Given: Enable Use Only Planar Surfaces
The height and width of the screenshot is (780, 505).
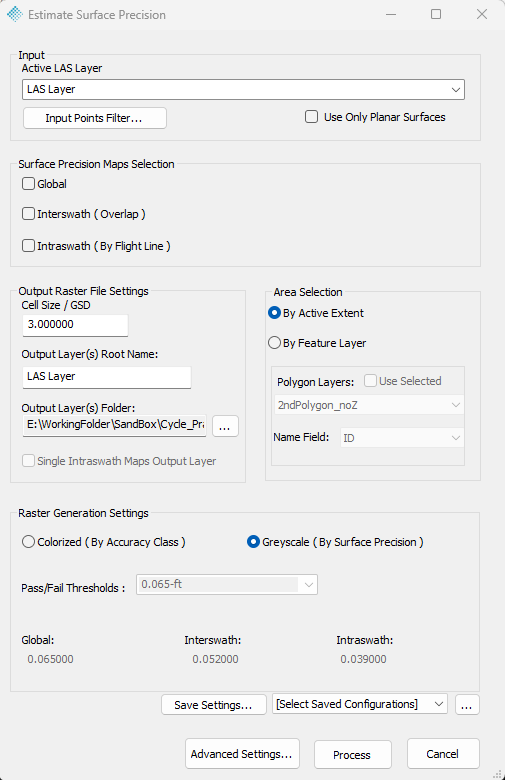Looking at the screenshot, I should tap(311, 117).
